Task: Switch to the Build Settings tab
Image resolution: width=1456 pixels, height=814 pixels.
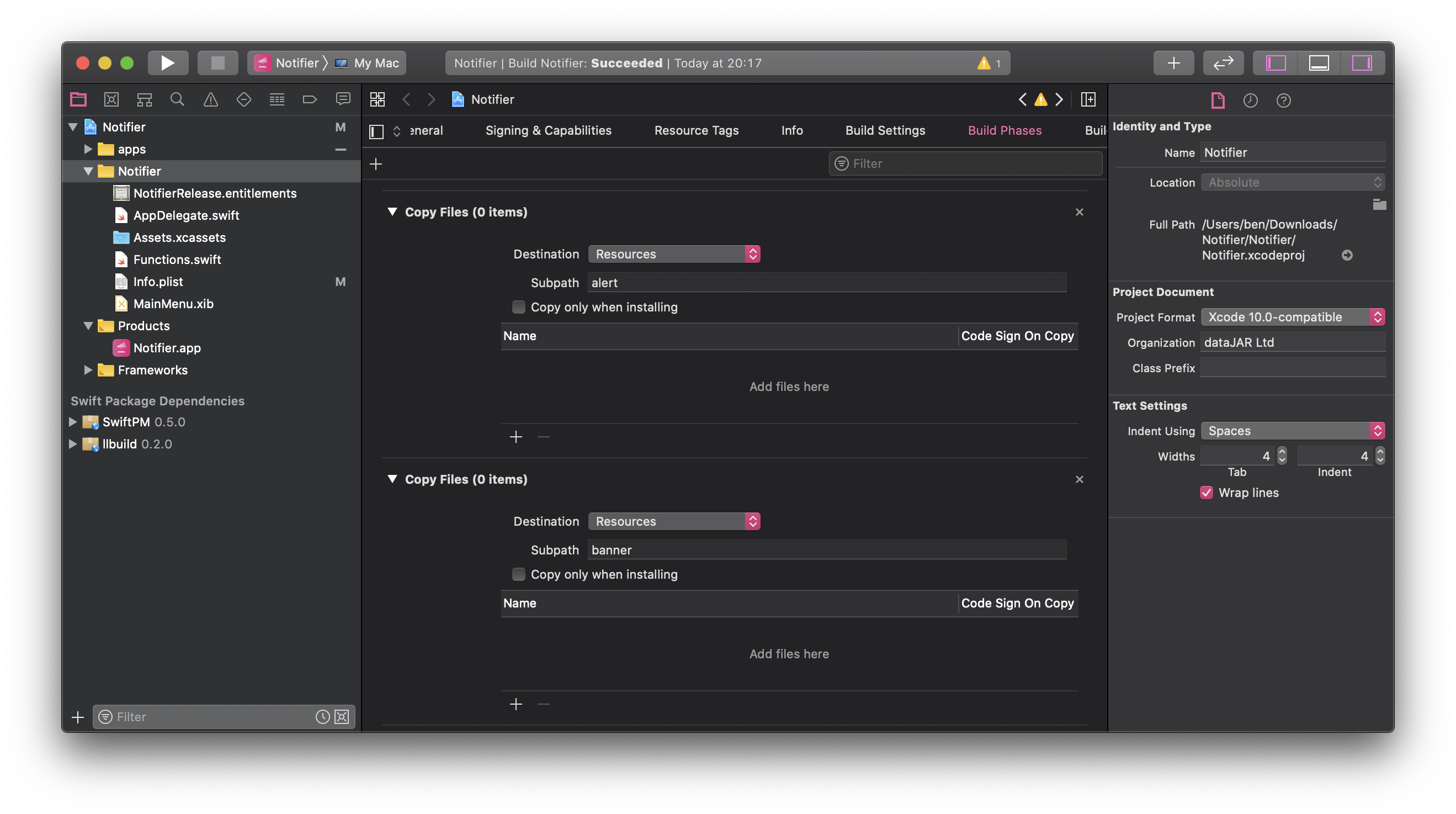Action: point(885,131)
